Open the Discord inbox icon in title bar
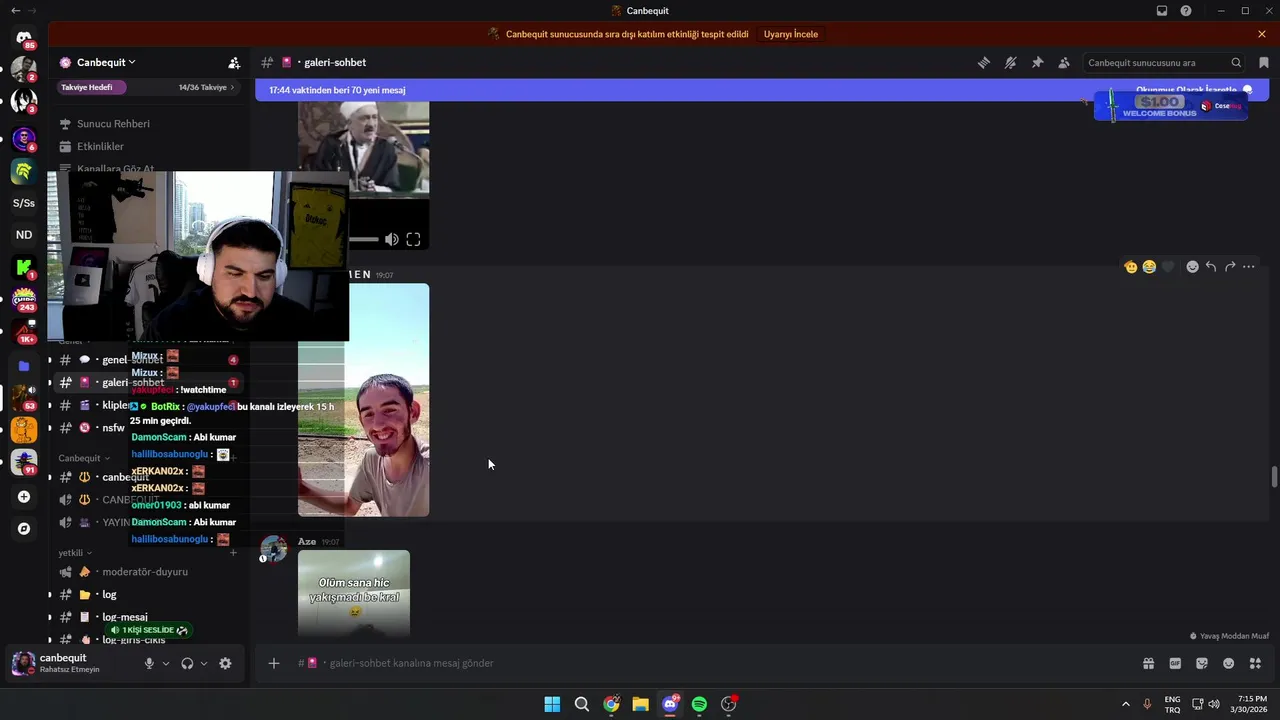The width and height of the screenshot is (1280, 720). click(x=1162, y=11)
